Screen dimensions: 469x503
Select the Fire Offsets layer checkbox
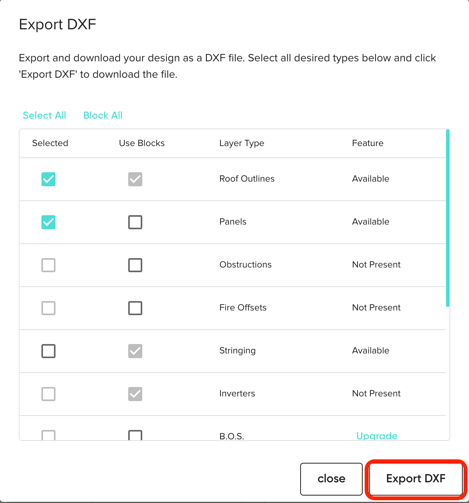[x=48, y=308]
